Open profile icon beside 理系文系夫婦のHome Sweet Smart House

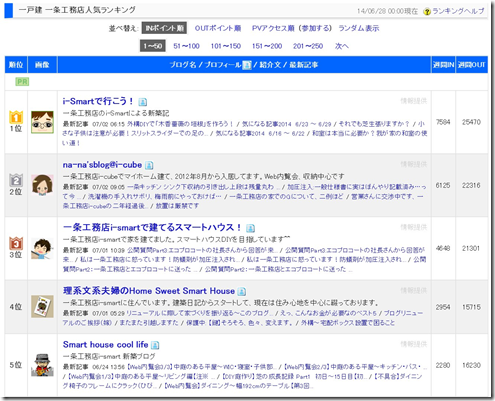[x=242, y=291]
